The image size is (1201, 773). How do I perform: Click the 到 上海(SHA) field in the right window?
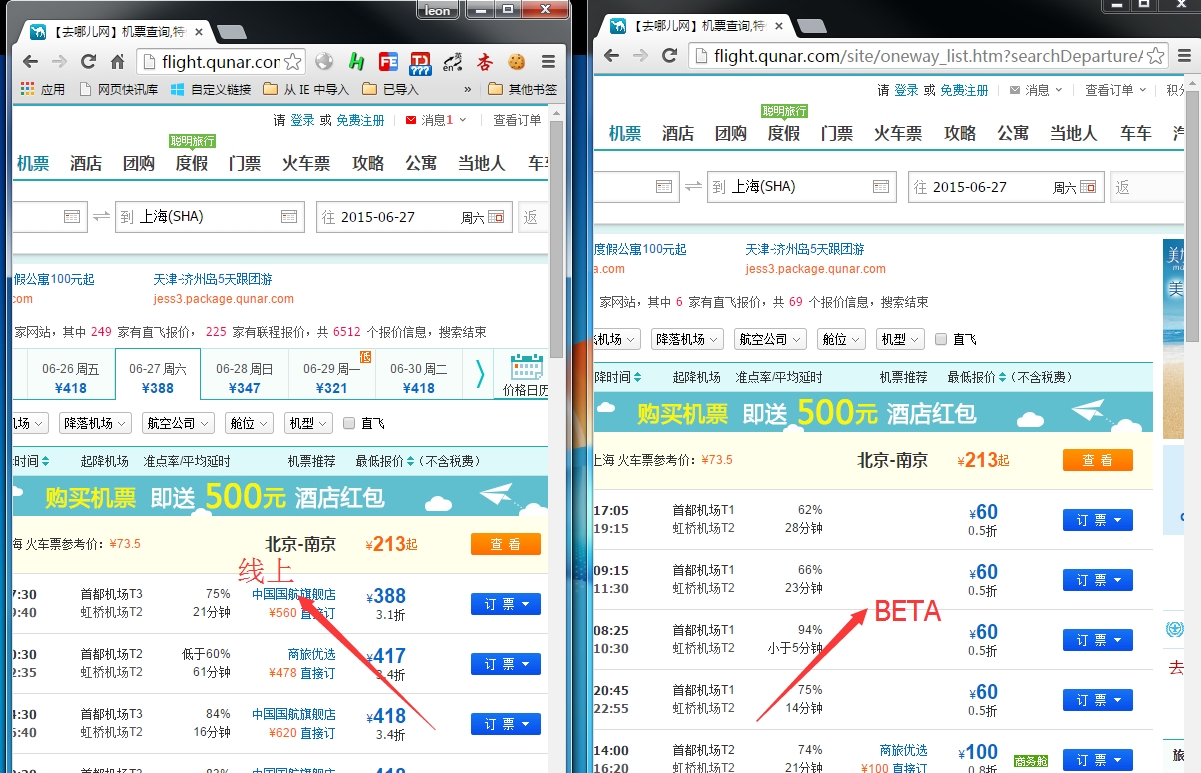coord(802,186)
